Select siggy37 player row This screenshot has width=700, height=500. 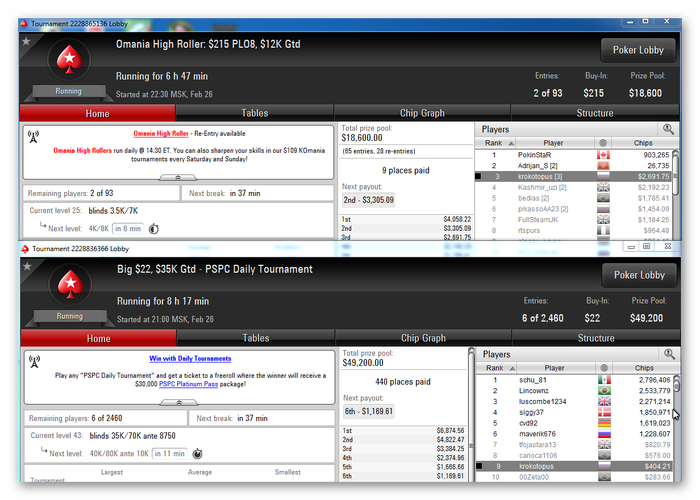574,412
